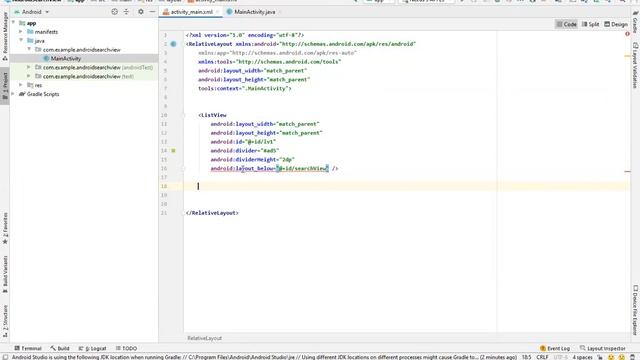640x360 pixels.
Task: Click the locate target icon in Project panel
Action: pos(115,12)
